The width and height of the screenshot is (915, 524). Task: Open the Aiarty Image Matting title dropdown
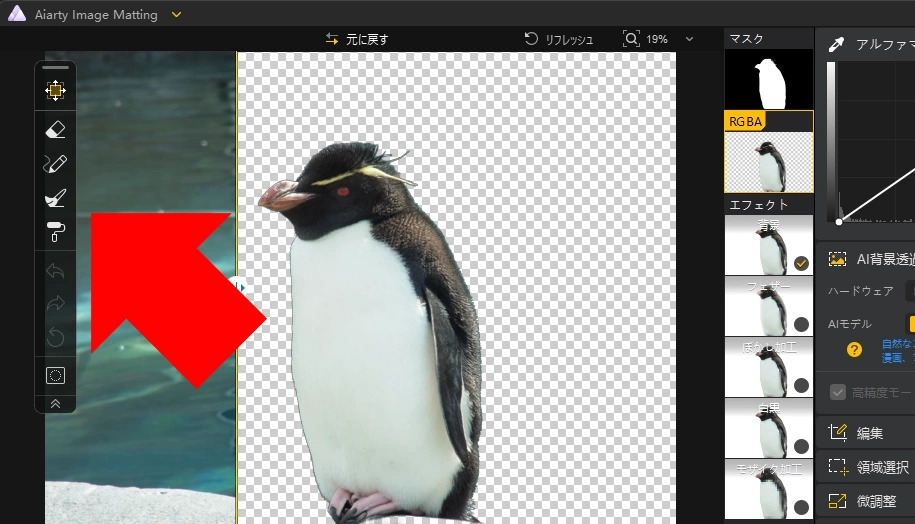click(177, 14)
